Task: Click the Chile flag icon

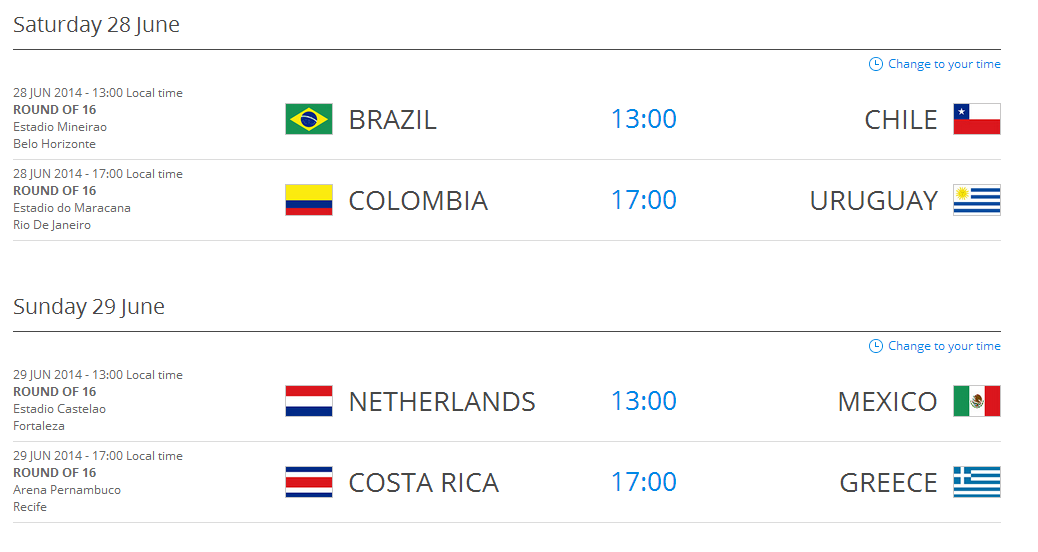Action: point(976,119)
